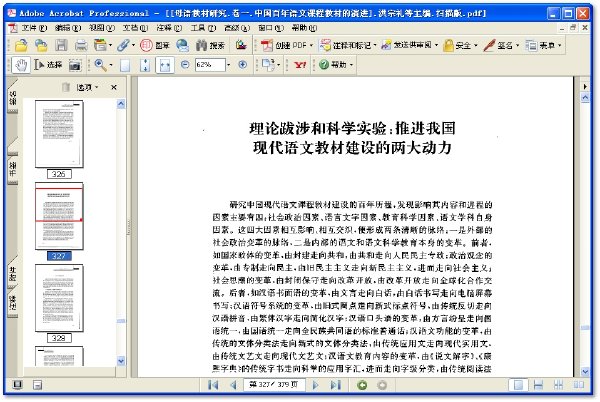Jump to the last page

point(336,385)
